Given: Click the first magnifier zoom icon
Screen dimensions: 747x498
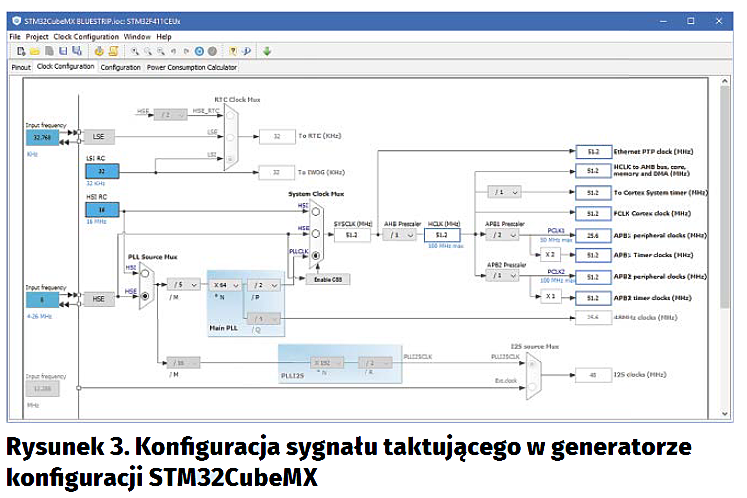Looking at the screenshot, I should (133, 51).
